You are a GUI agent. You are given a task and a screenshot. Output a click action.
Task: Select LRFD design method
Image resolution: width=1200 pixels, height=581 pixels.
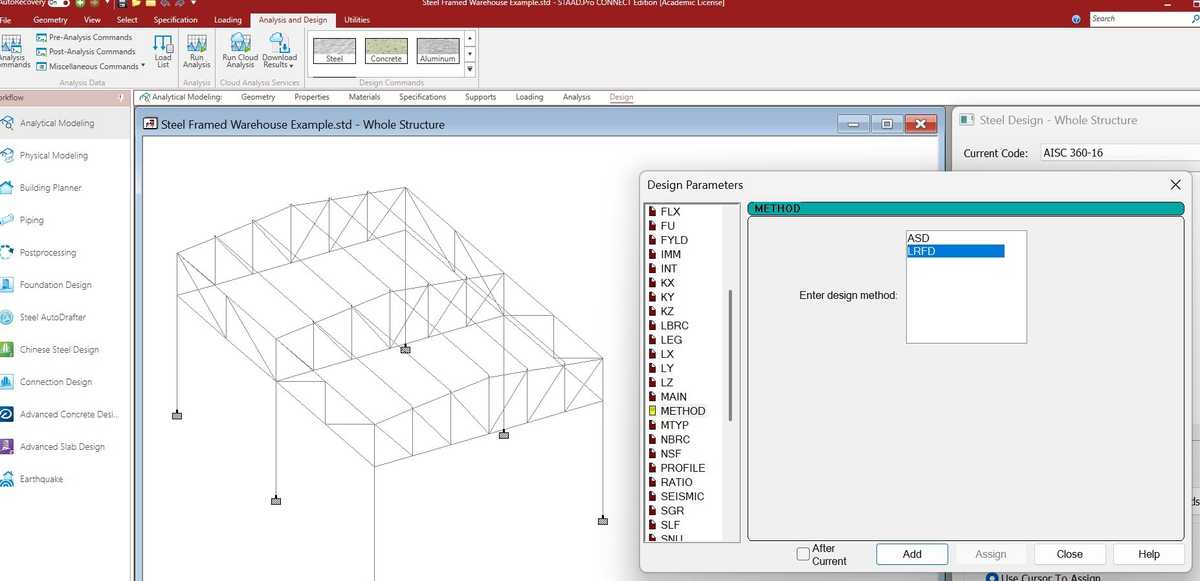[x=955, y=251]
